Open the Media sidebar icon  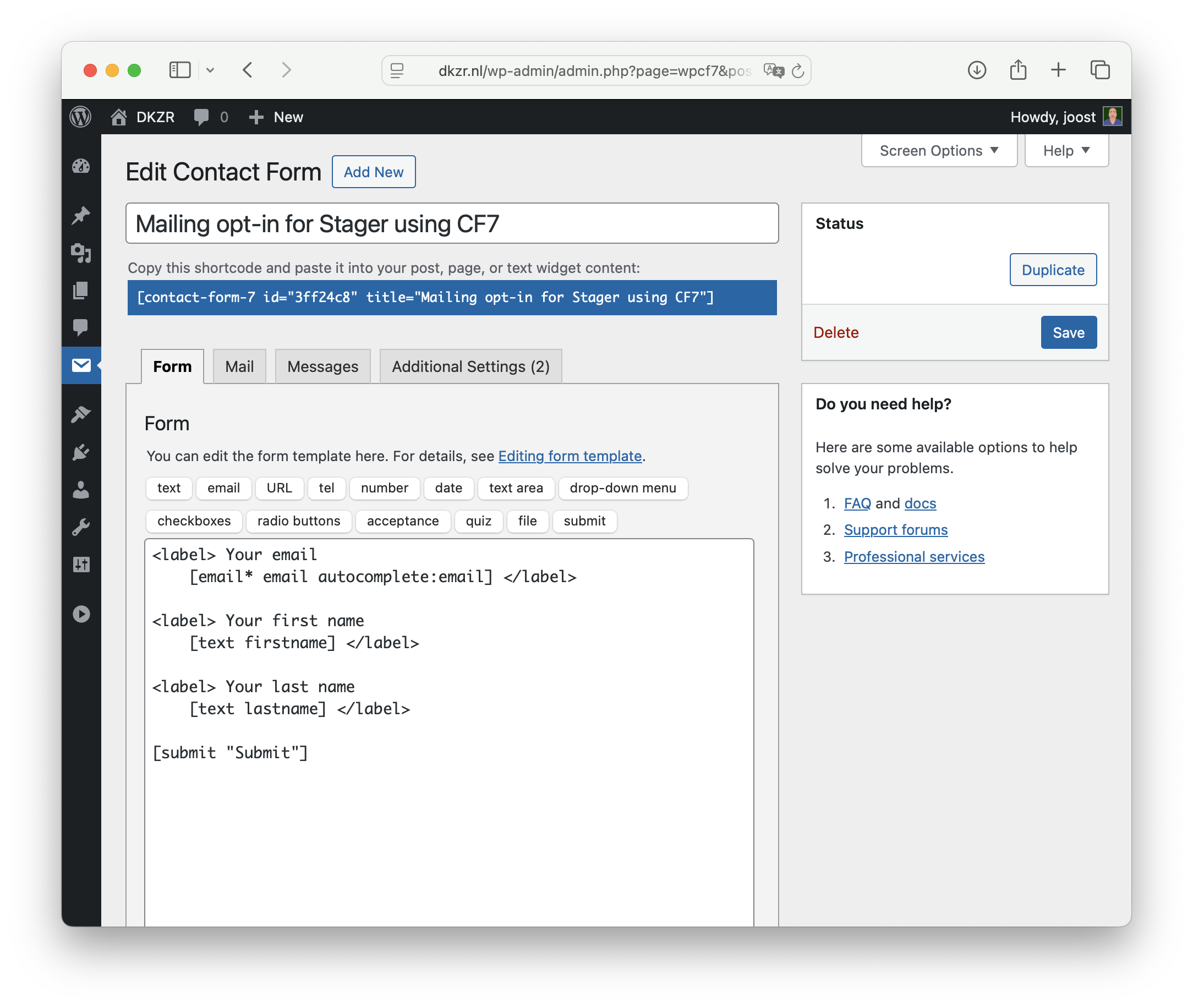(x=81, y=253)
